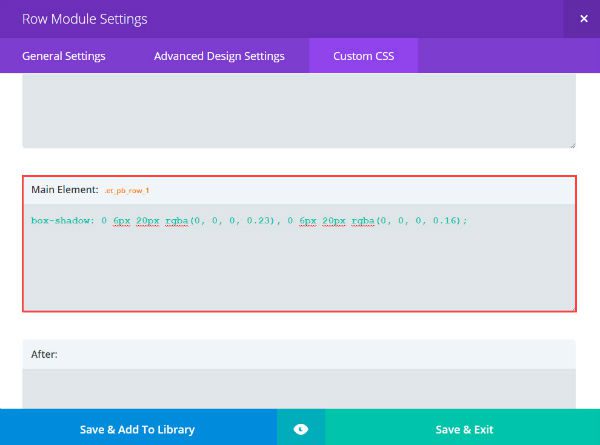Focus the Main Element CSS text area
Image resolution: width=600 pixels, height=445 pixels.
tap(299, 265)
